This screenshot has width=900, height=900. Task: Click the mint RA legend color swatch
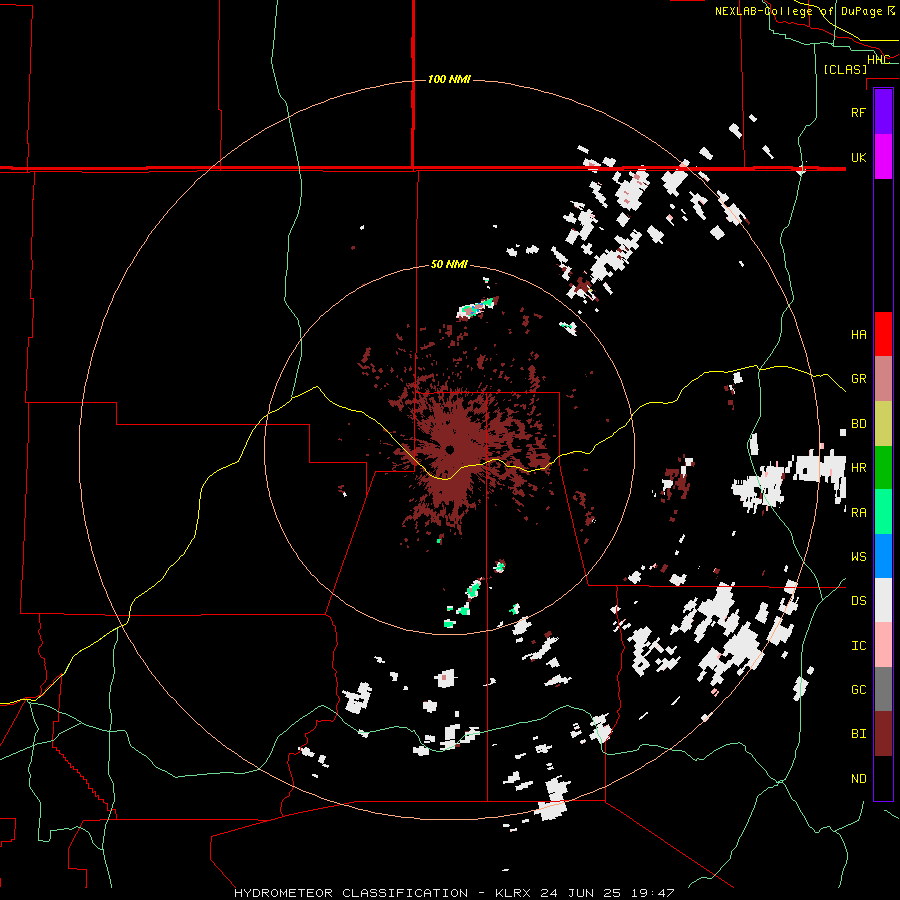pos(883,511)
